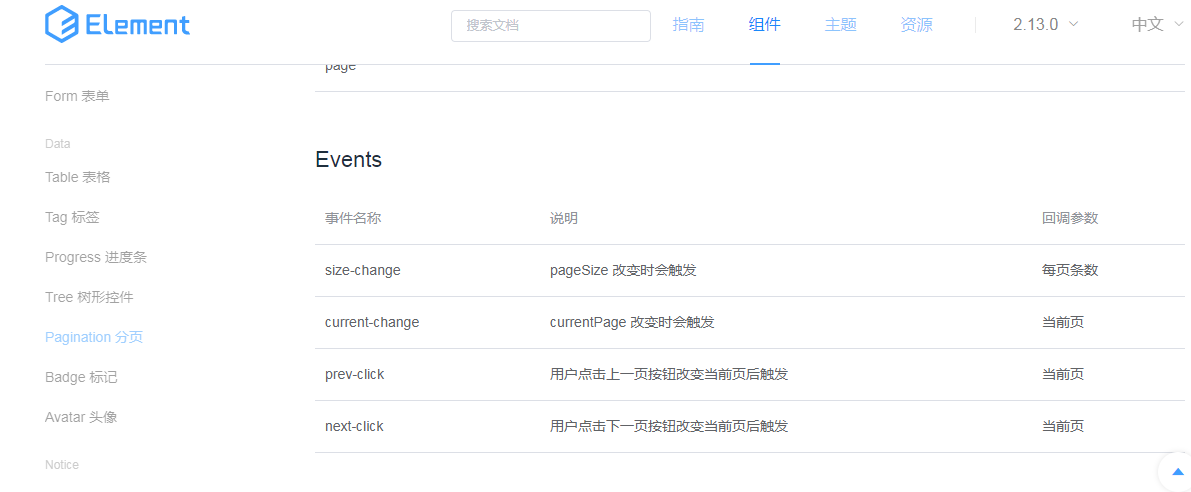The height and width of the screenshot is (492, 1191).
Task: Click the size-change event name
Action: 362,270
